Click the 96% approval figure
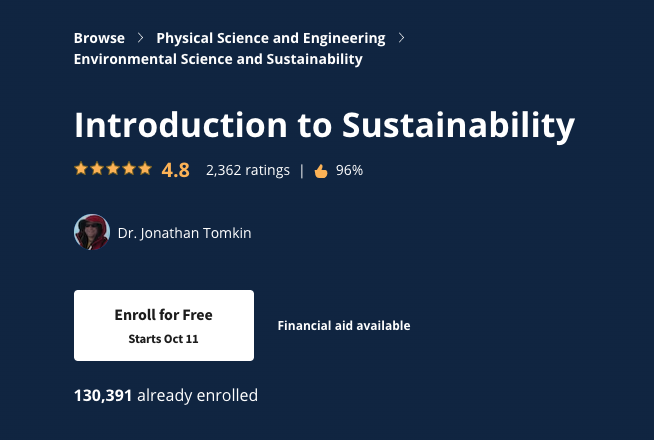Image resolution: width=654 pixels, height=440 pixels. [x=349, y=170]
